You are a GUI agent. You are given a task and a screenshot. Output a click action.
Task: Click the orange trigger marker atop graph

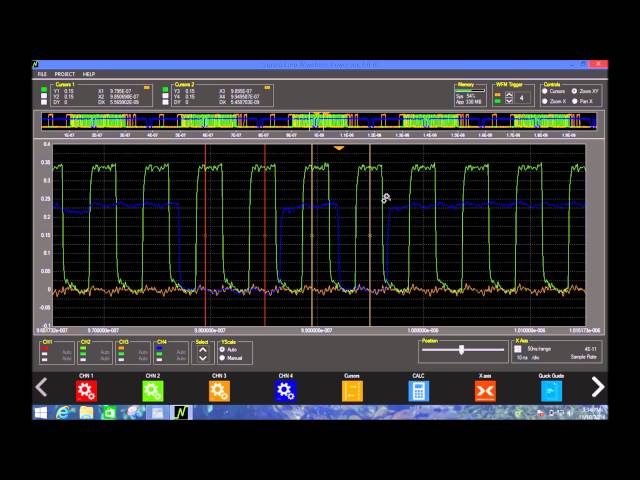[x=339, y=148]
